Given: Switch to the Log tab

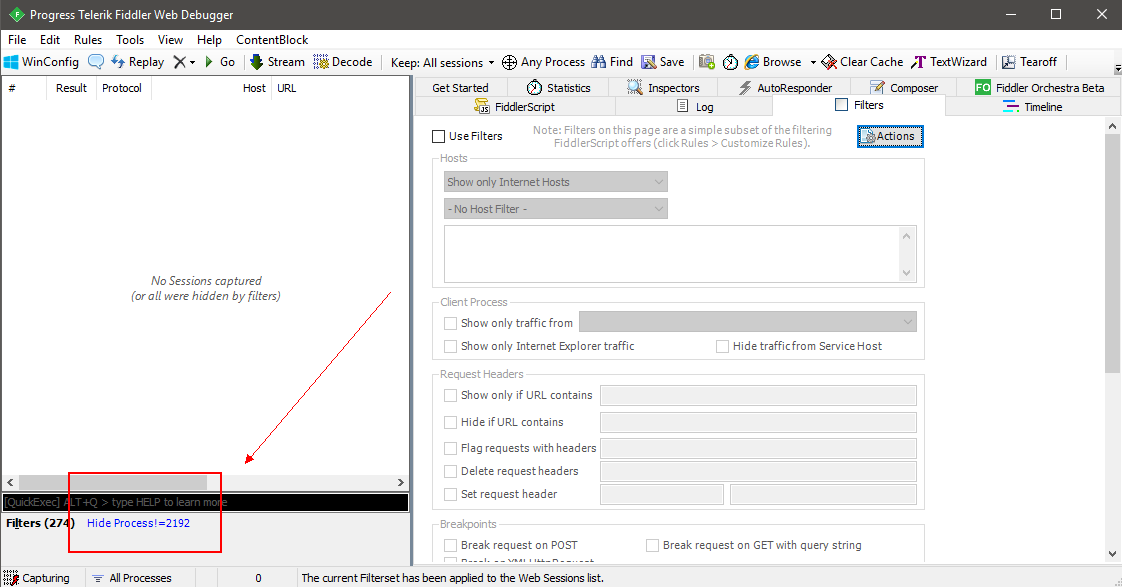Looking at the screenshot, I should 695,107.
